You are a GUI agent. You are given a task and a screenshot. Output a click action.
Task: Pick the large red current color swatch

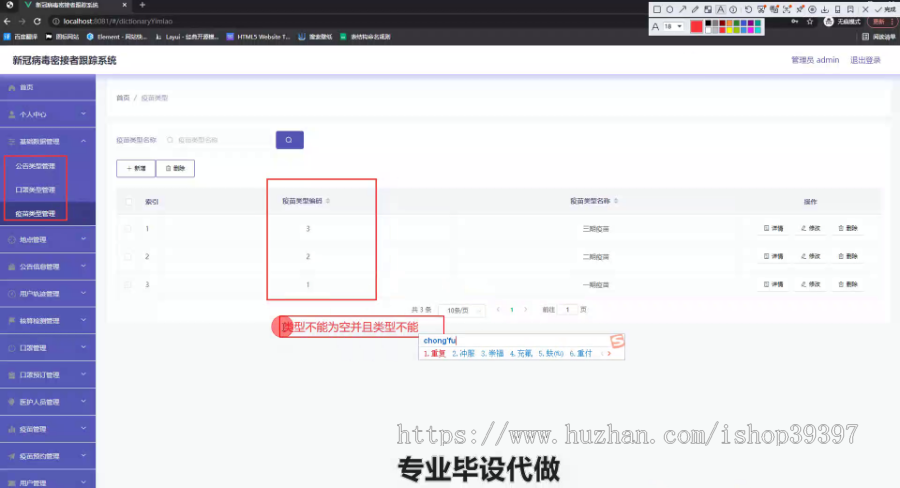696,26
